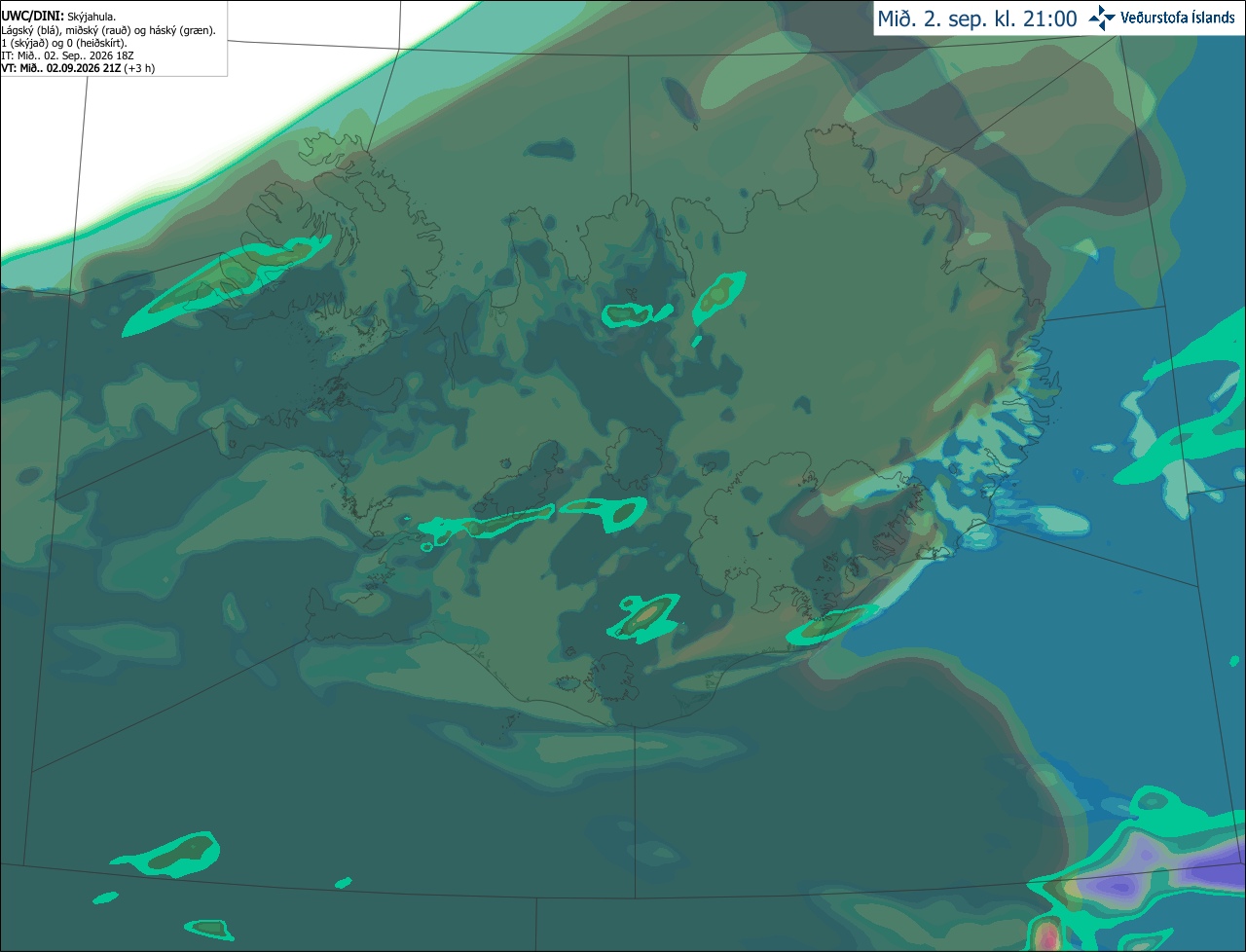Viewport: 1246px width, 952px height.
Task: Select the UWC/DINI Skýjahula legend title
Action: 58,17
